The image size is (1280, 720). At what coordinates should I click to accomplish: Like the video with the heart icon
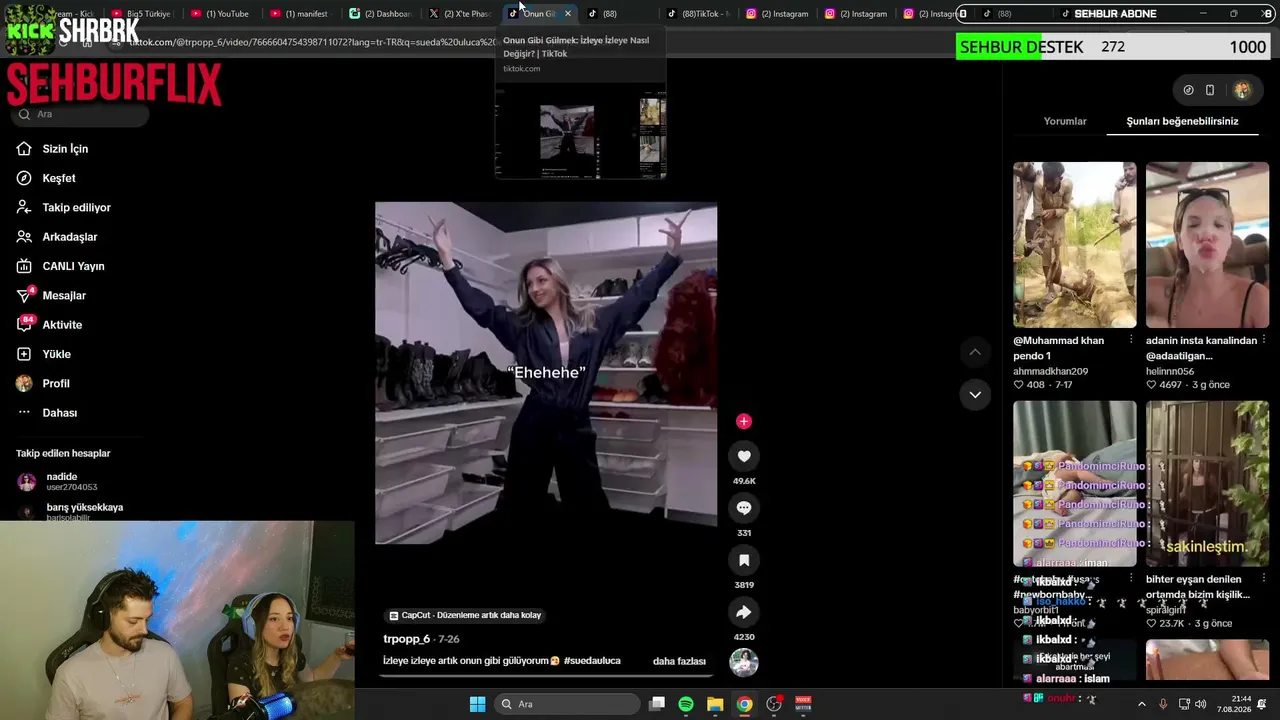(744, 456)
